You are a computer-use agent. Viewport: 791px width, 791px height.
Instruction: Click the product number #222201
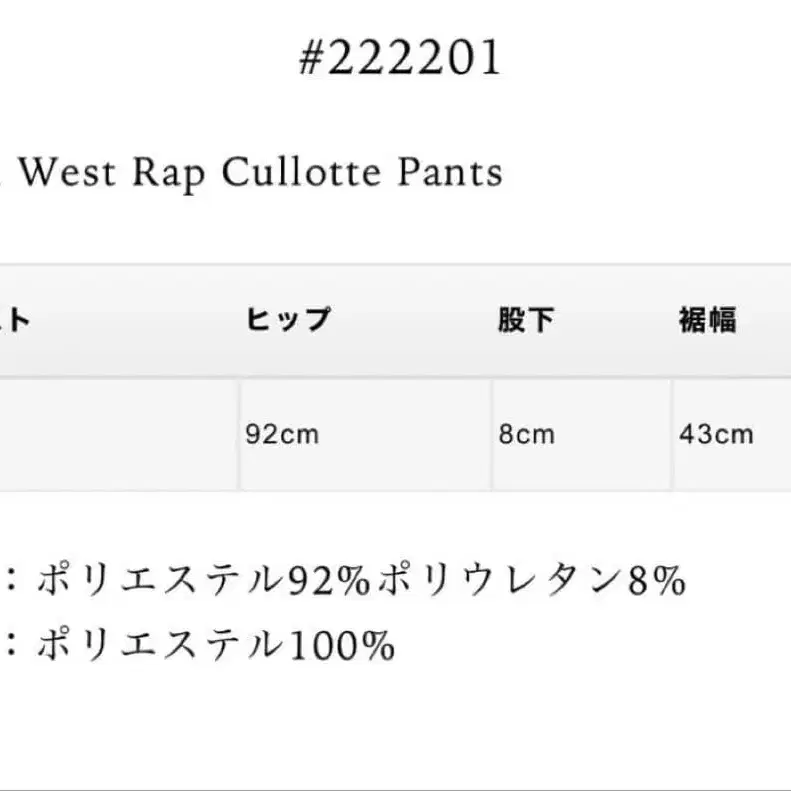coord(400,59)
